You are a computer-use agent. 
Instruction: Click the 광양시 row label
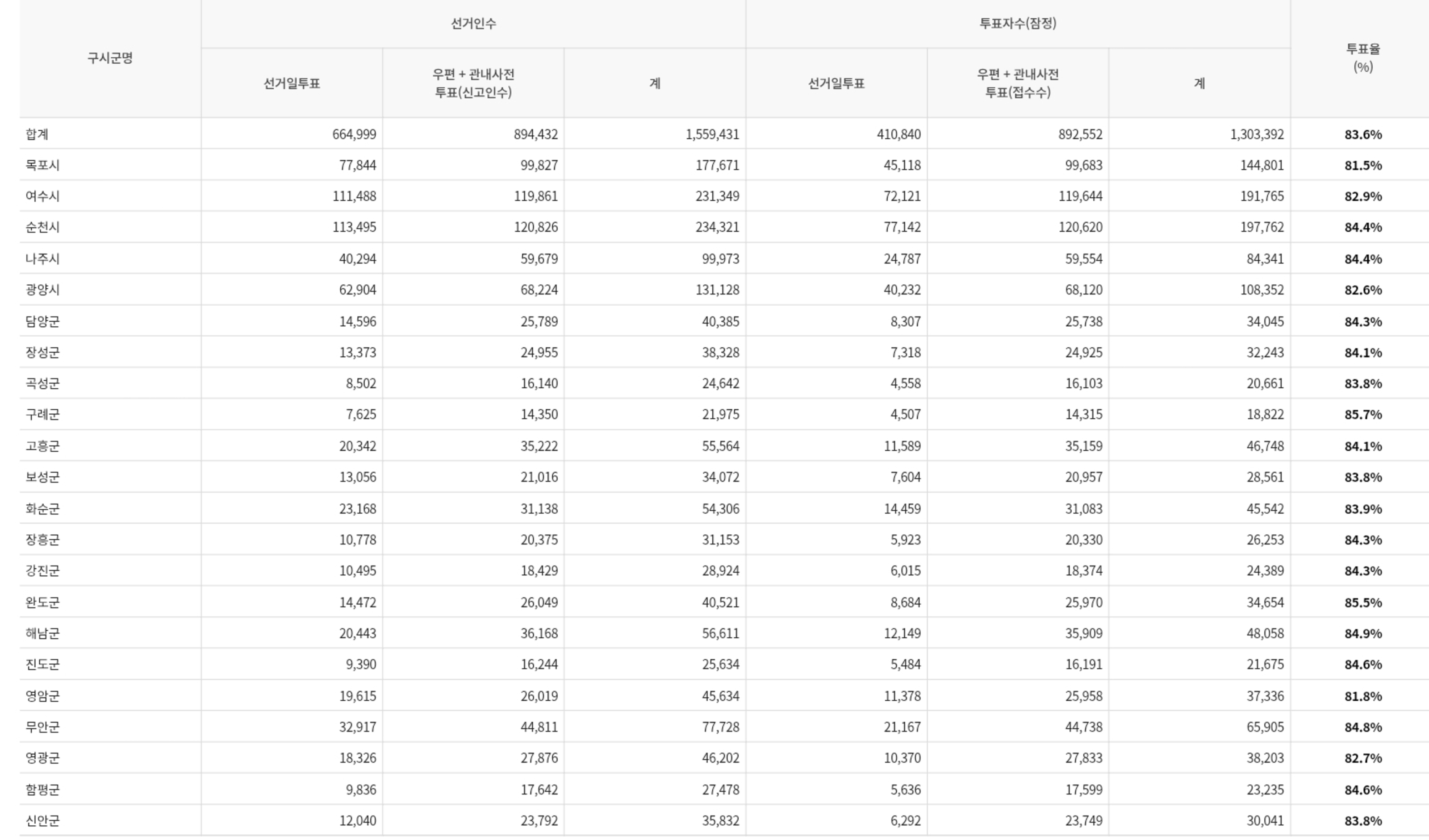coord(42,290)
